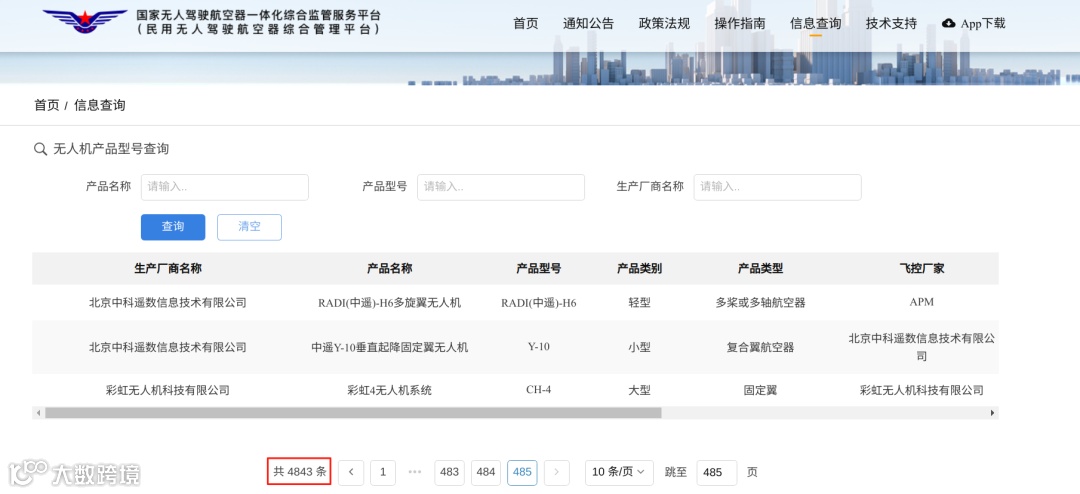
Task: Click 彩虹无人机科技有限公司 in the 生产厂商名称 column
Action: point(167,391)
